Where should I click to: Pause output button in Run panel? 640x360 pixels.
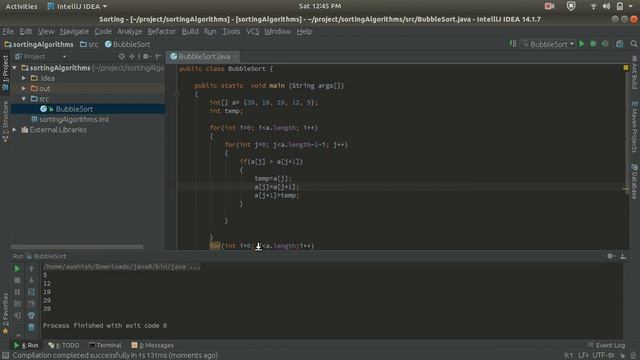(x=17, y=292)
